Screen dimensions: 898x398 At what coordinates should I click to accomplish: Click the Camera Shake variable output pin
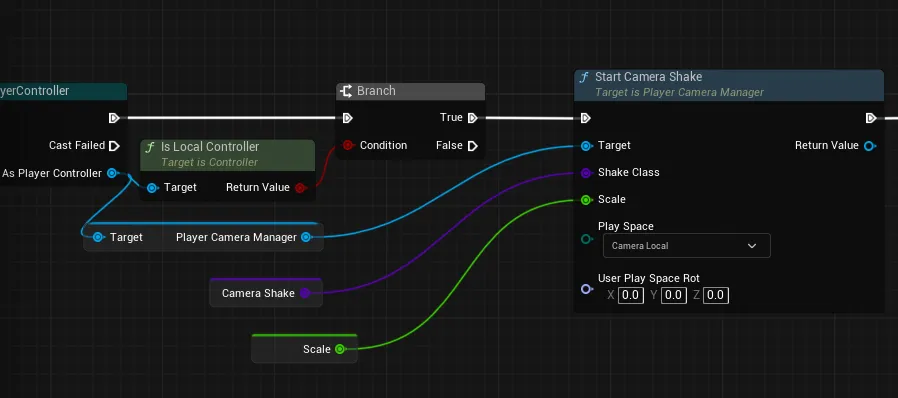(305, 293)
